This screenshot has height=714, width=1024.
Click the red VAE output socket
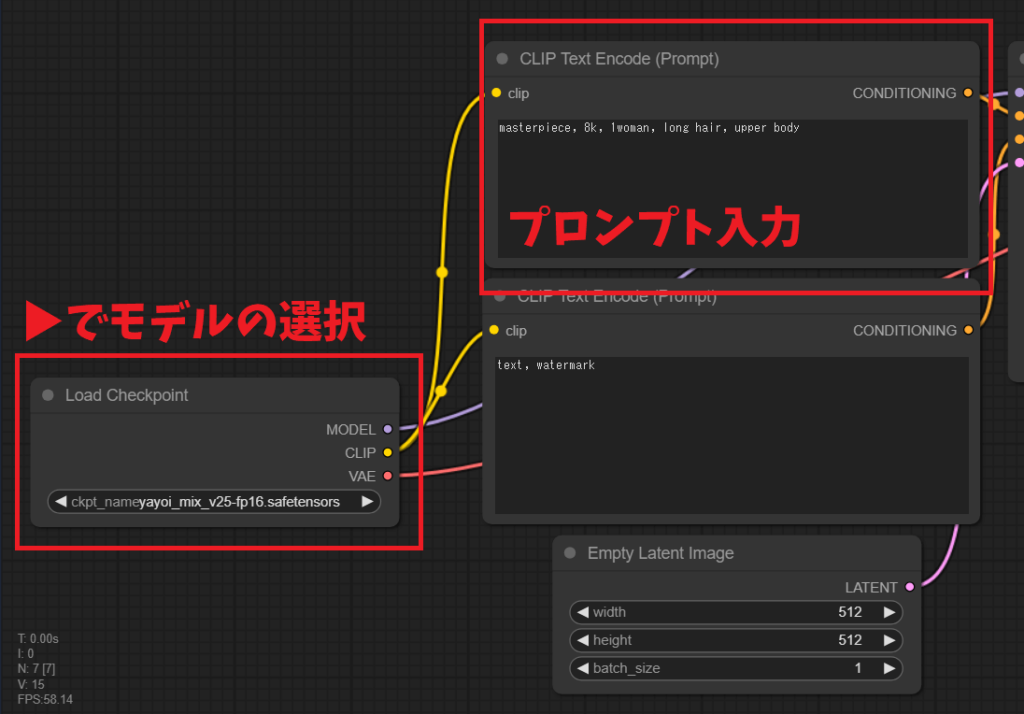388,476
